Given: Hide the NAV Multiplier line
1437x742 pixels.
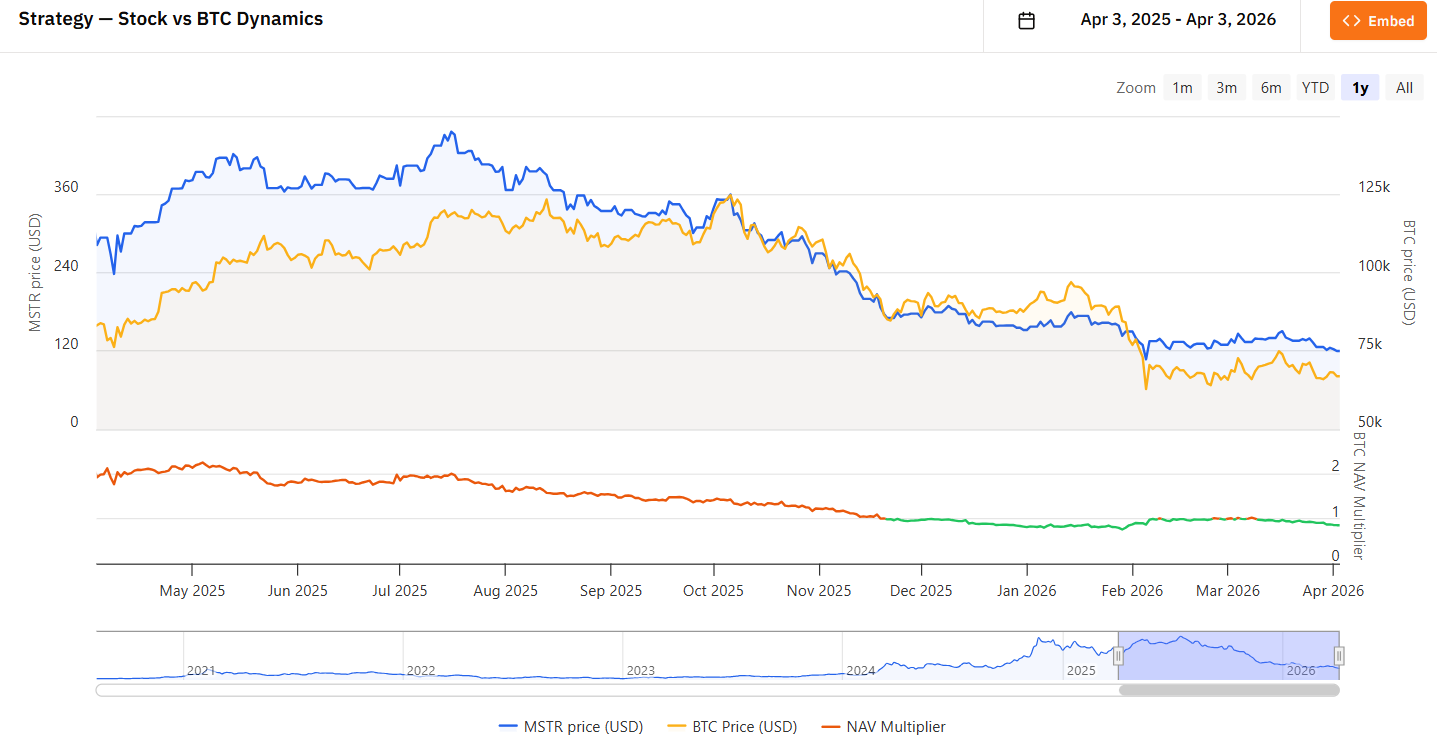Looking at the screenshot, I should coord(896,726).
